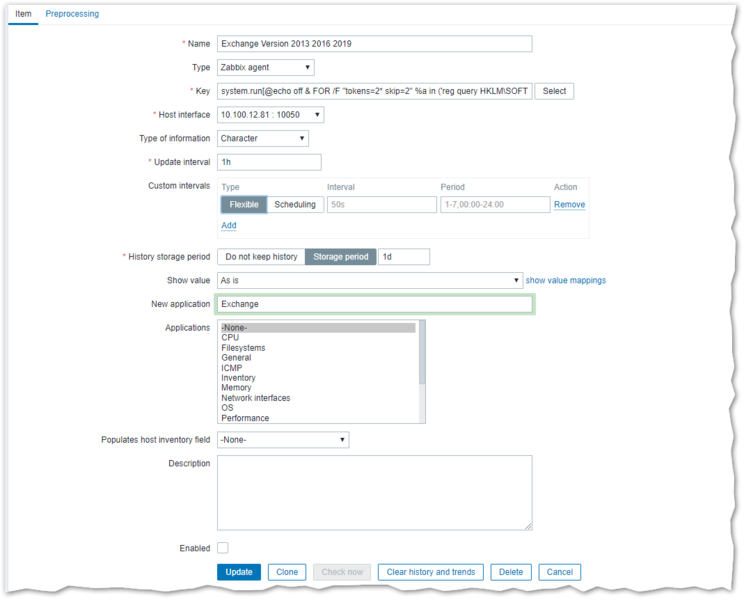The width and height of the screenshot is (744, 600).
Task: Select the Flexible custom interval option
Action: 244,204
